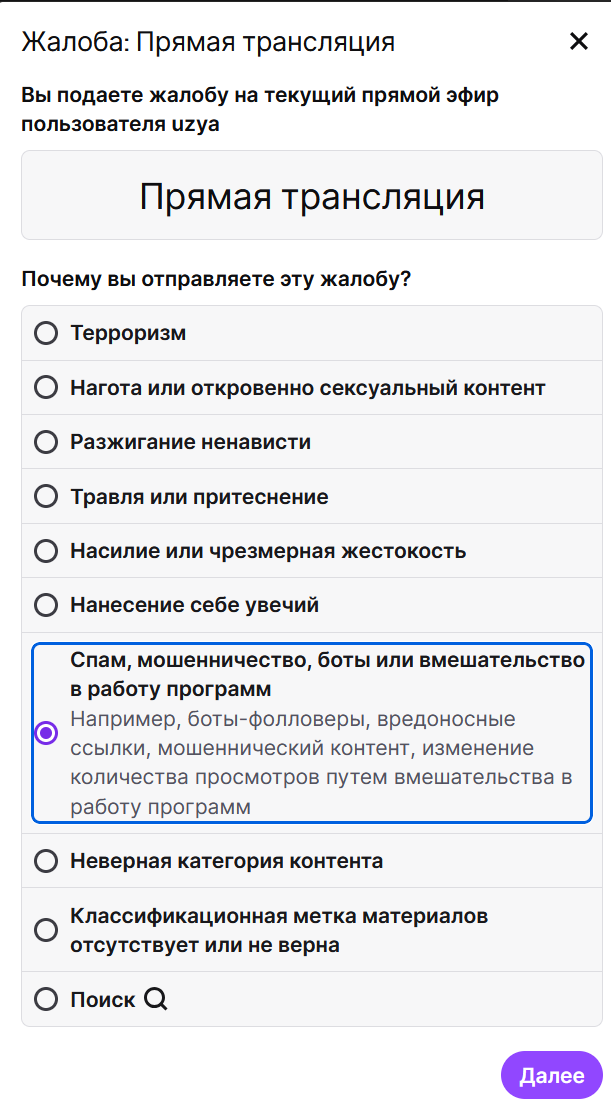Image resolution: width=611 pixels, height=1113 pixels.
Task: Pick the Травля или притеснение reason
Action: (x=46, y=496)
